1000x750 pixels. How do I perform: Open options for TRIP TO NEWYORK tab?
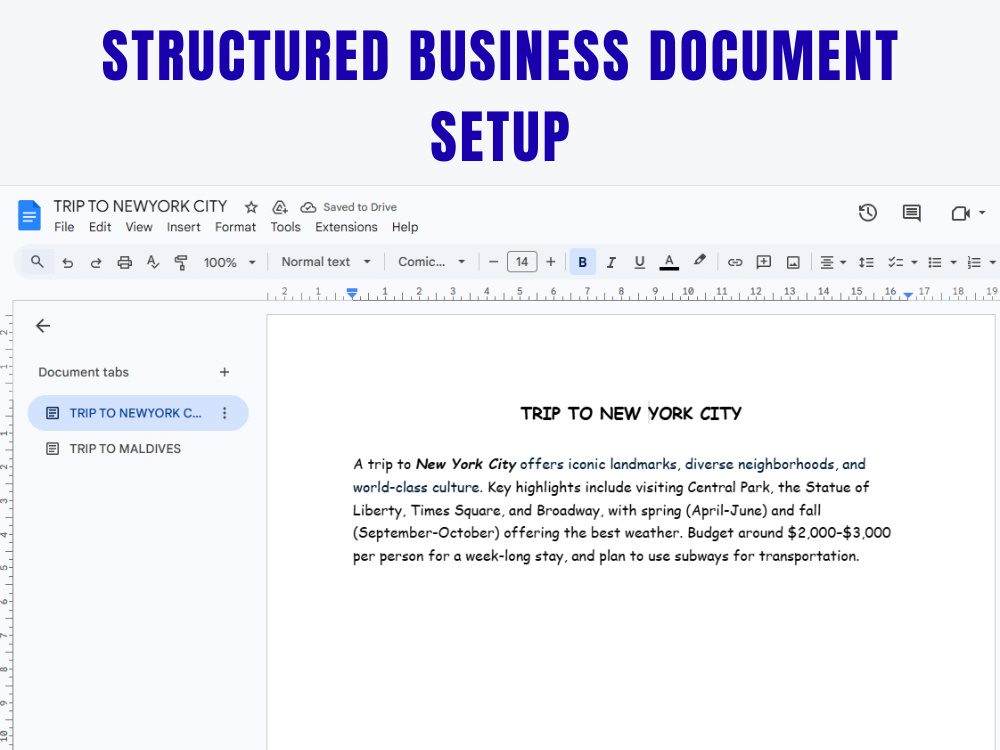click(x=224, y=413)
